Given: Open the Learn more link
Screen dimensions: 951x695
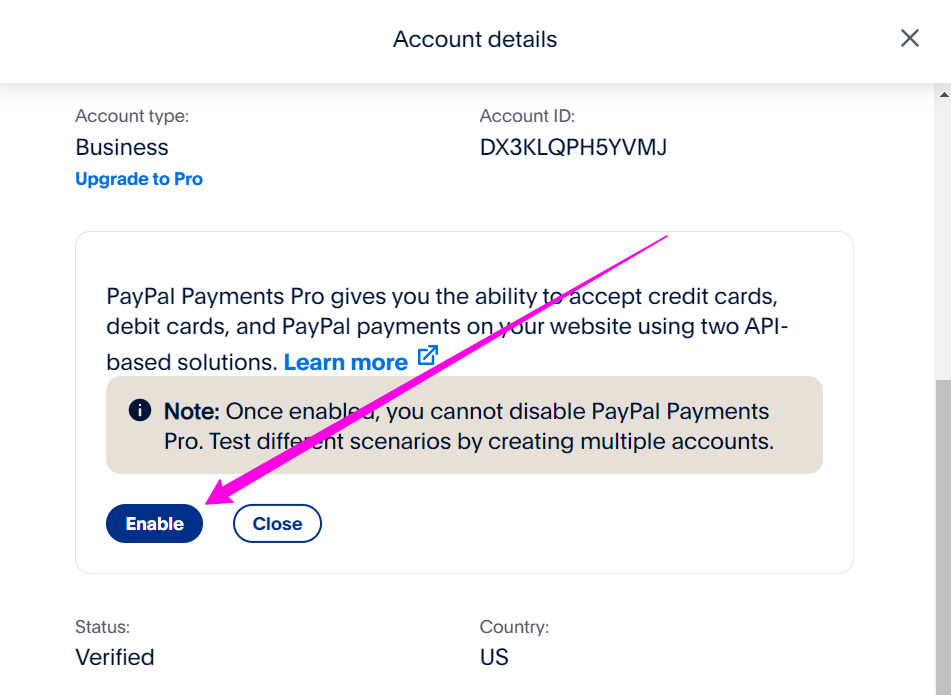Looking at the screenshot, I should (345, 361).
